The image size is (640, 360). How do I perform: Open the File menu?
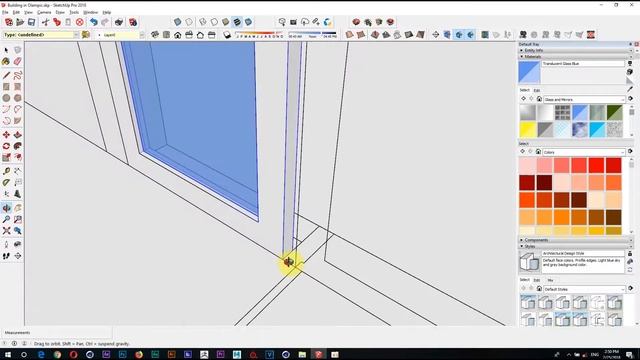click(5, 13)
